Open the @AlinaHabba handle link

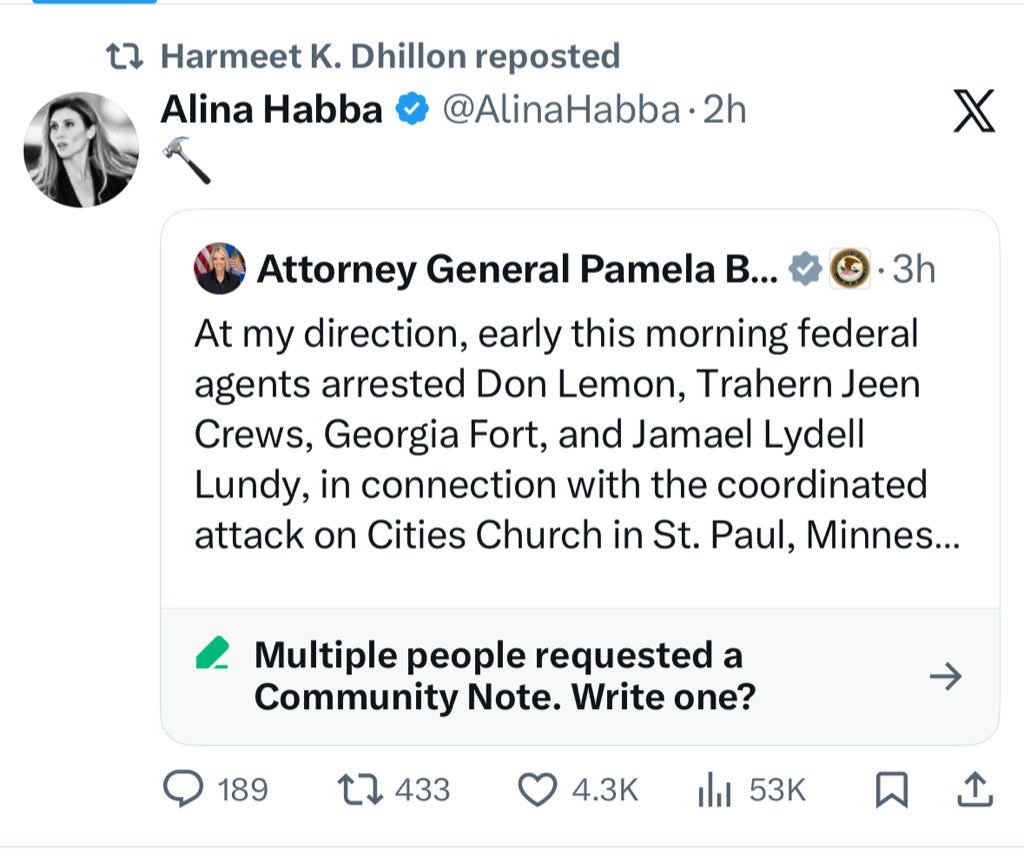pyautogui.click(x=559, y=110)
